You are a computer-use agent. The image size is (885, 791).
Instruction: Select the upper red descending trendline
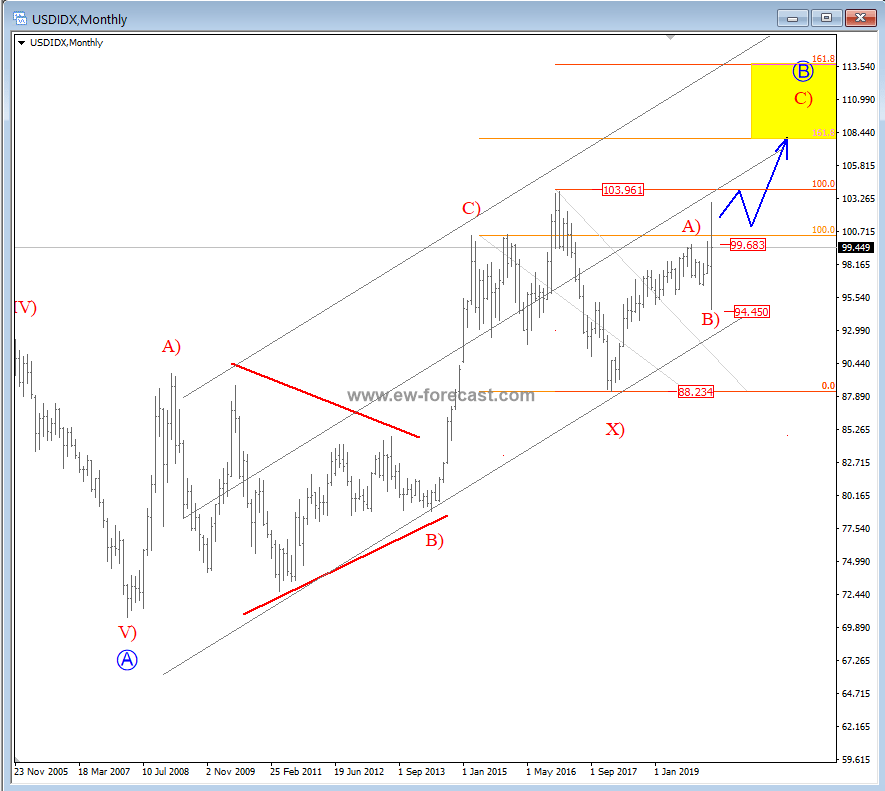pos(325,400)
